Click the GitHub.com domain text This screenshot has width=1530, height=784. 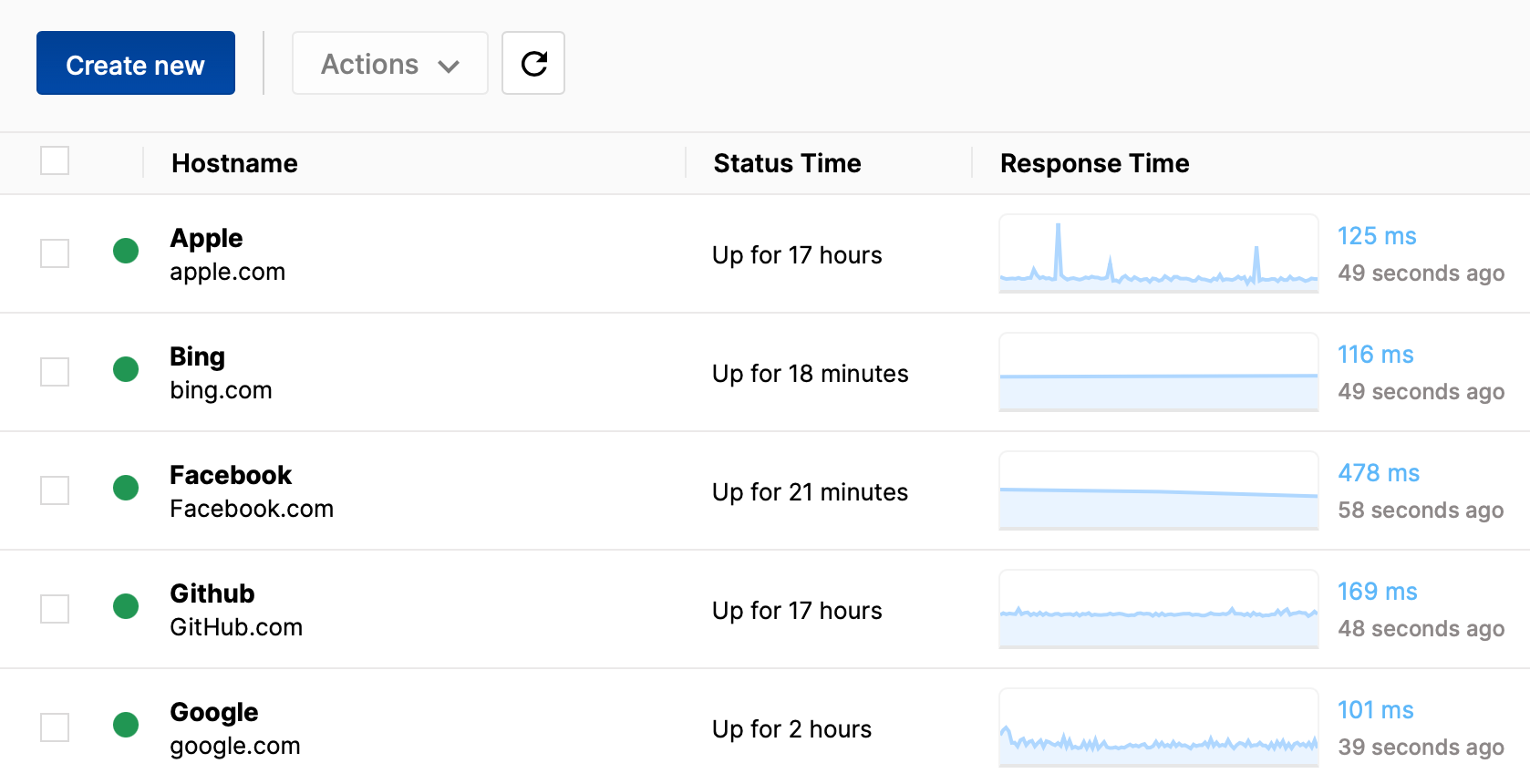point(236,627)
